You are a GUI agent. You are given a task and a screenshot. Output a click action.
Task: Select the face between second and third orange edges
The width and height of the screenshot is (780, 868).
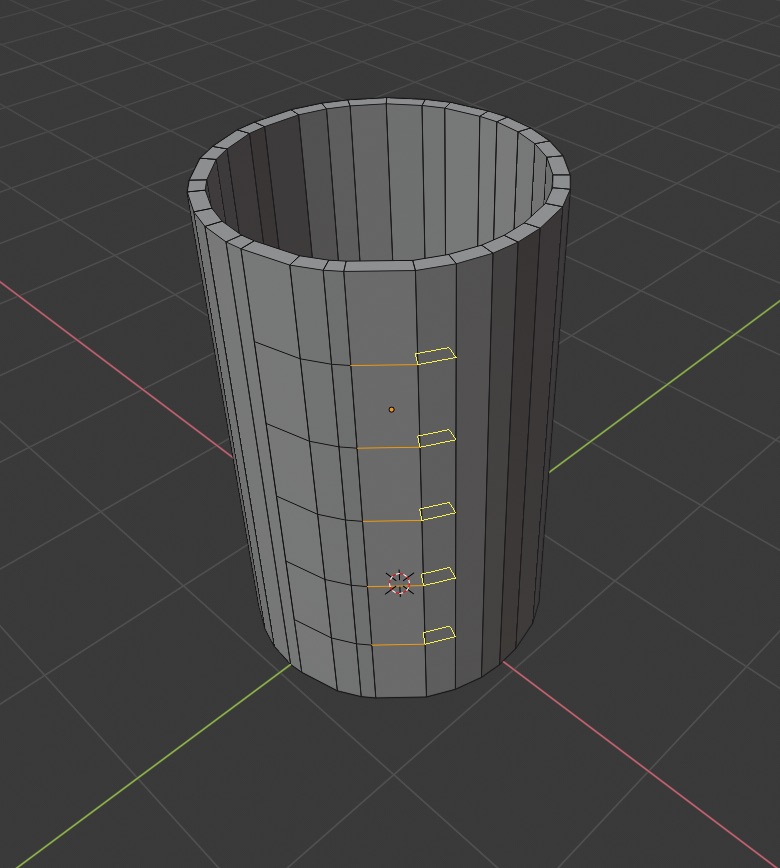click(x=390, y=484)
